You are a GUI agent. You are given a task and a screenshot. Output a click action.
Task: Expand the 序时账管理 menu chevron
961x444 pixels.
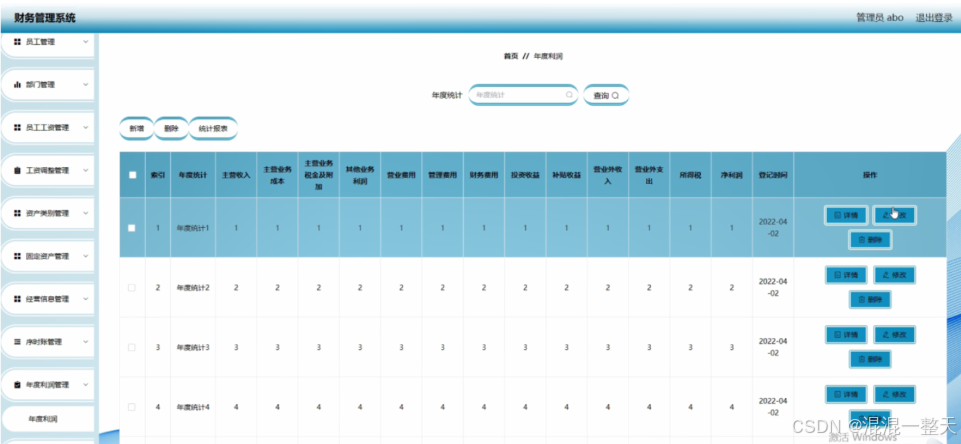(85, 342)
